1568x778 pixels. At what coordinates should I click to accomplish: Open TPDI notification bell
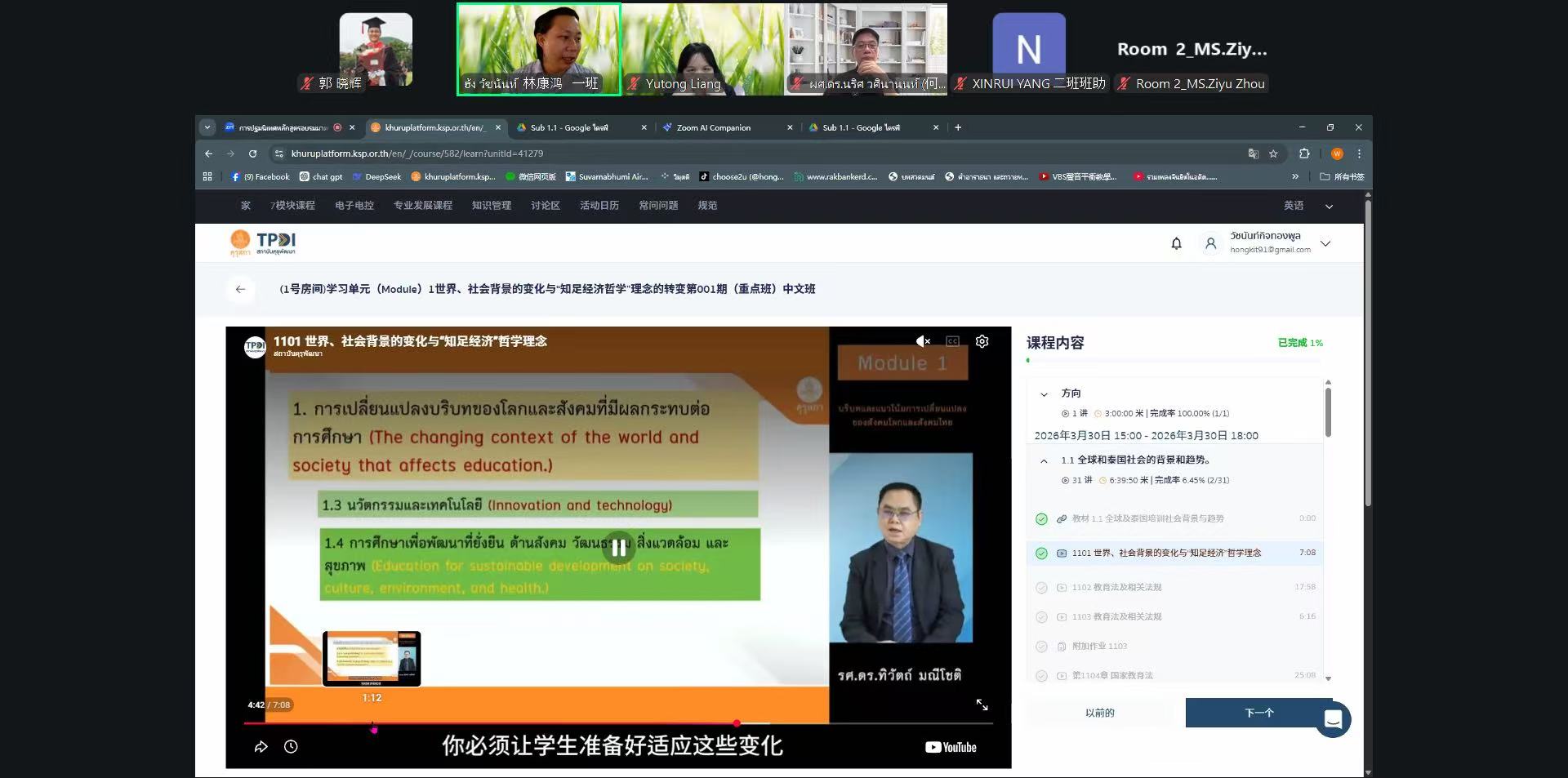coord(1176,242)
